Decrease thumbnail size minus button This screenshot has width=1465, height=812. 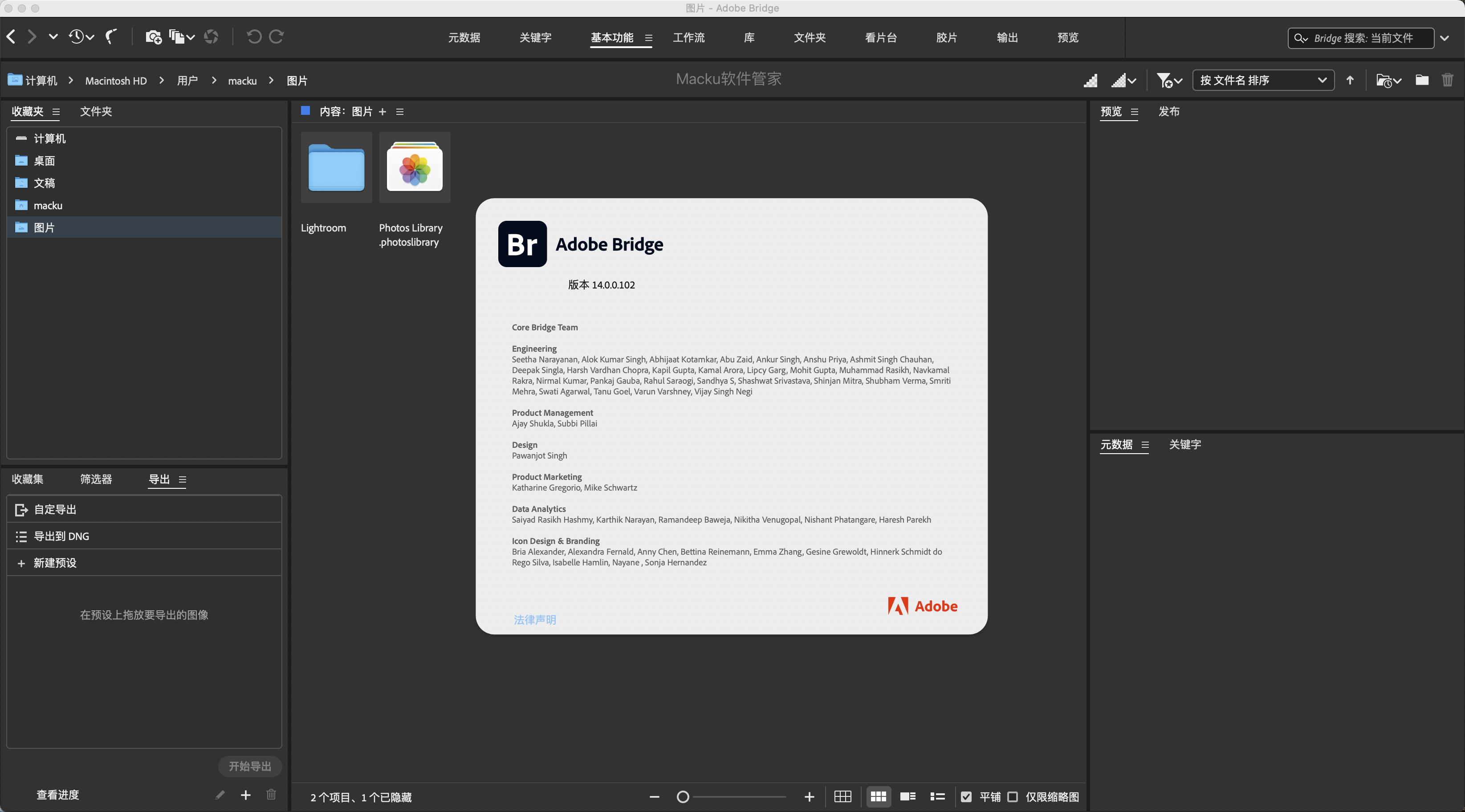point(655,797)
